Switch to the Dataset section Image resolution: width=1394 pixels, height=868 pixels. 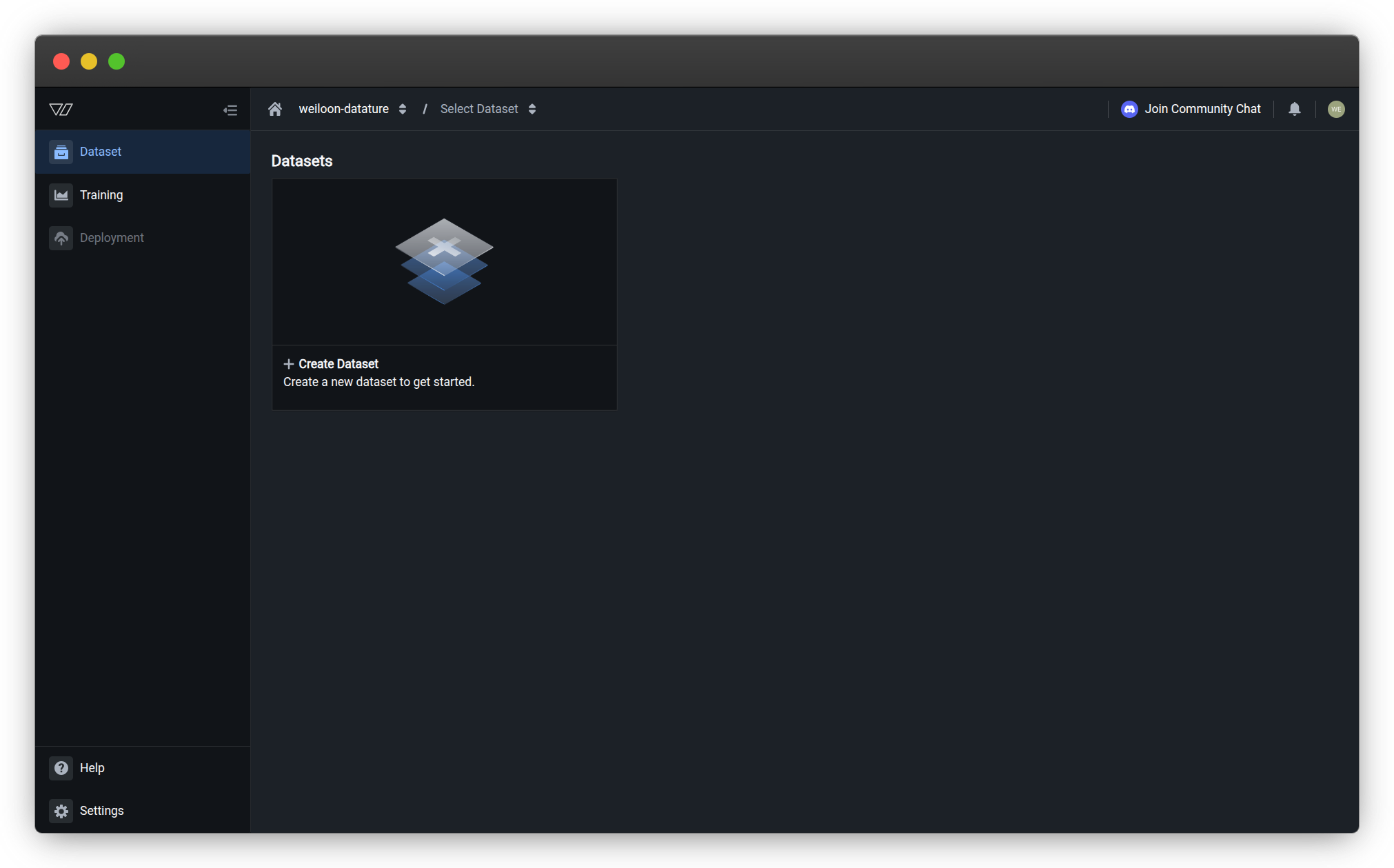101,152
